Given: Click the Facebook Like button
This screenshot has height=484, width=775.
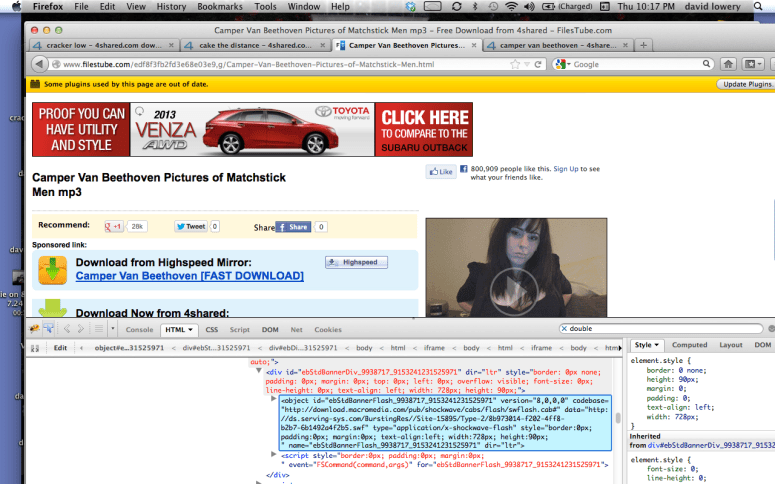Looking at the screenshot, I should [x=441, y=172].
